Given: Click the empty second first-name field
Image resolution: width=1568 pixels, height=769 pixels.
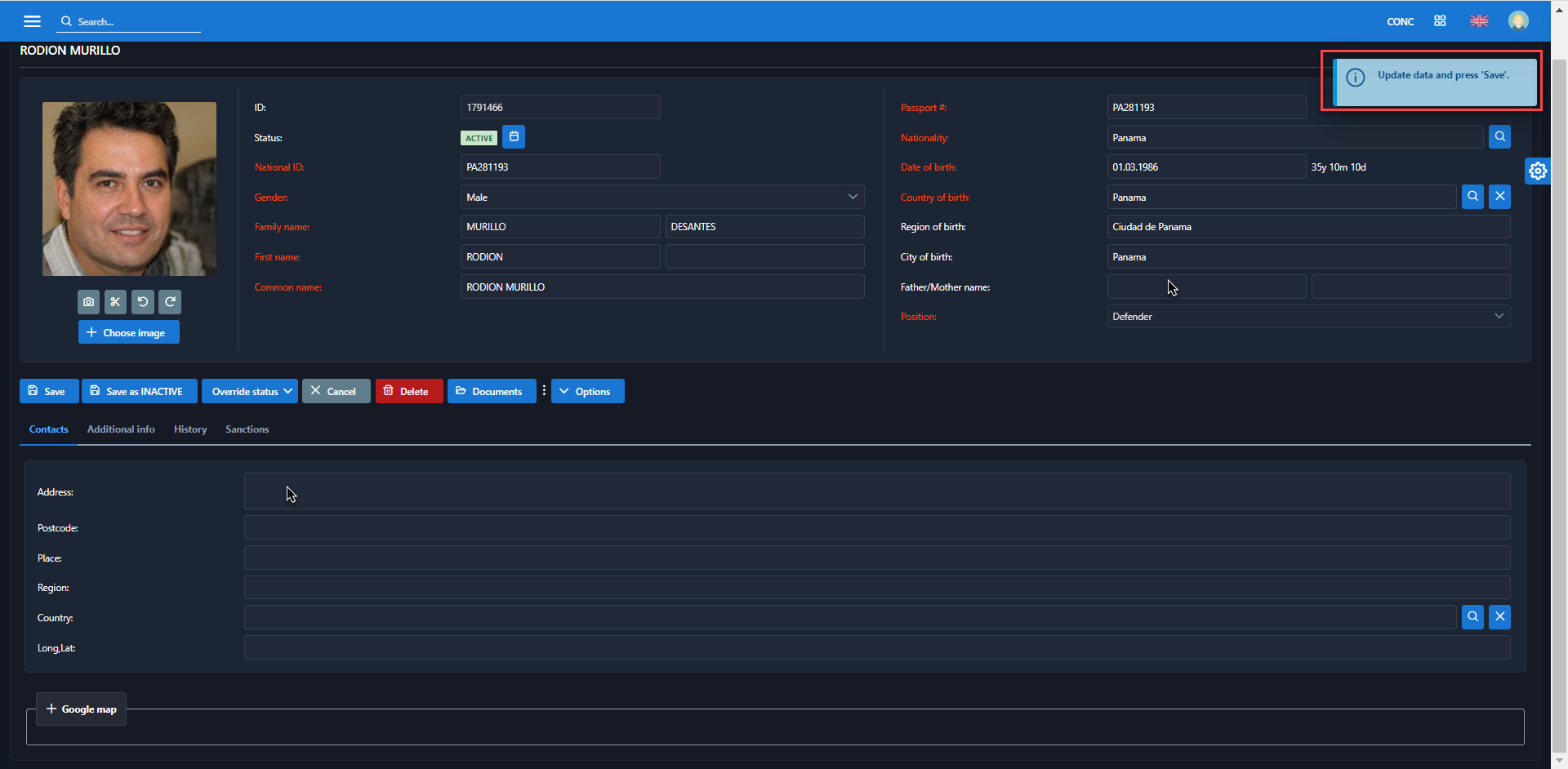Looking at the screenshot, I should [764, 256].
